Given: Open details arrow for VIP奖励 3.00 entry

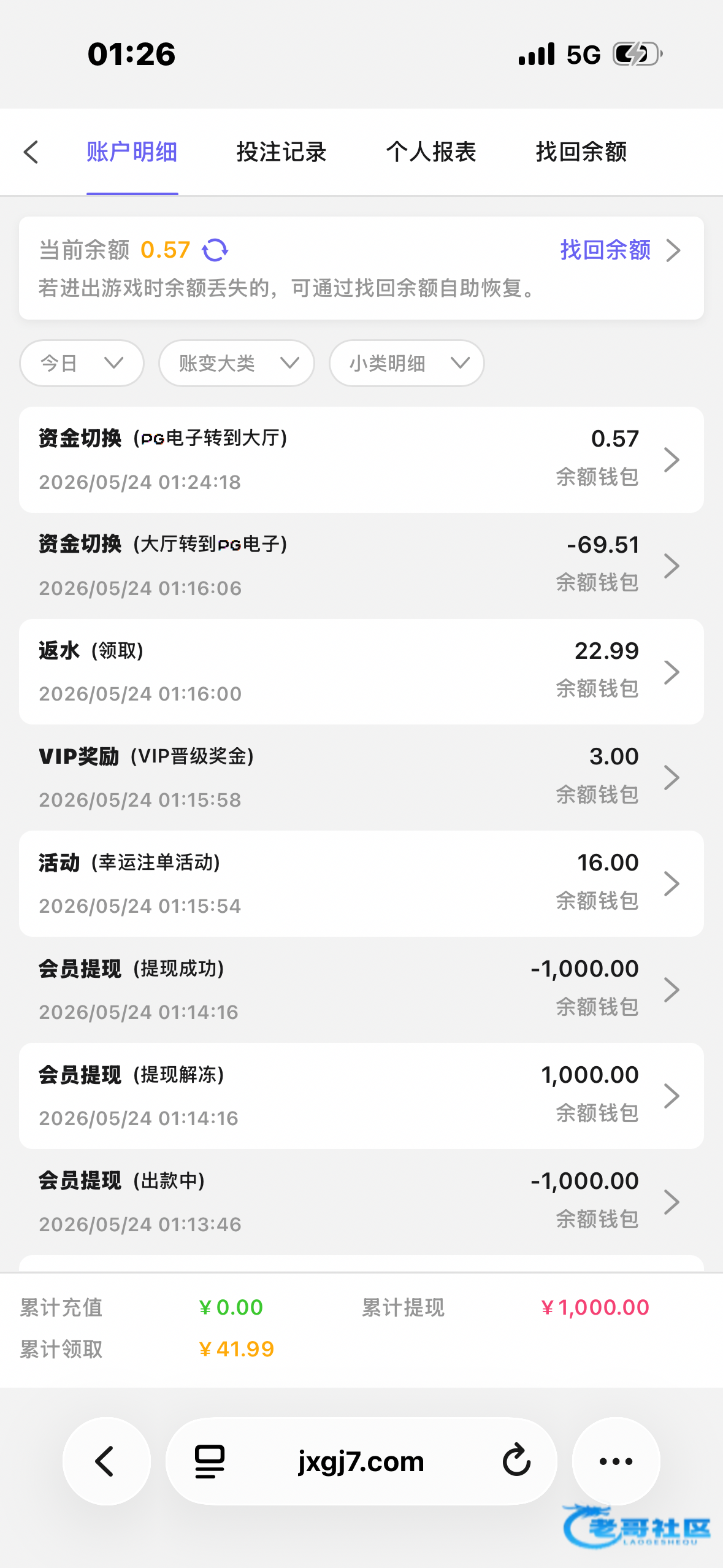Looking at the screenshot, I should coord(672,778).
